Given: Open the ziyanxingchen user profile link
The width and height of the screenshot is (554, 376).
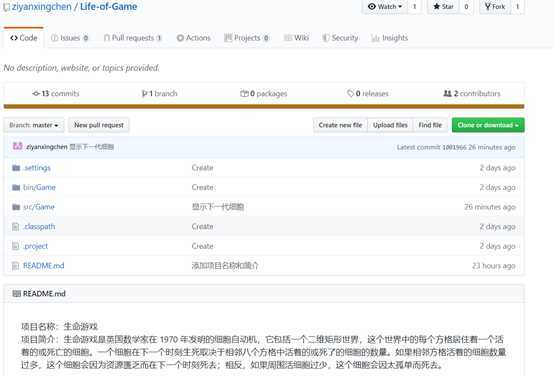Looking at the screenshot, I should (41, 6).
